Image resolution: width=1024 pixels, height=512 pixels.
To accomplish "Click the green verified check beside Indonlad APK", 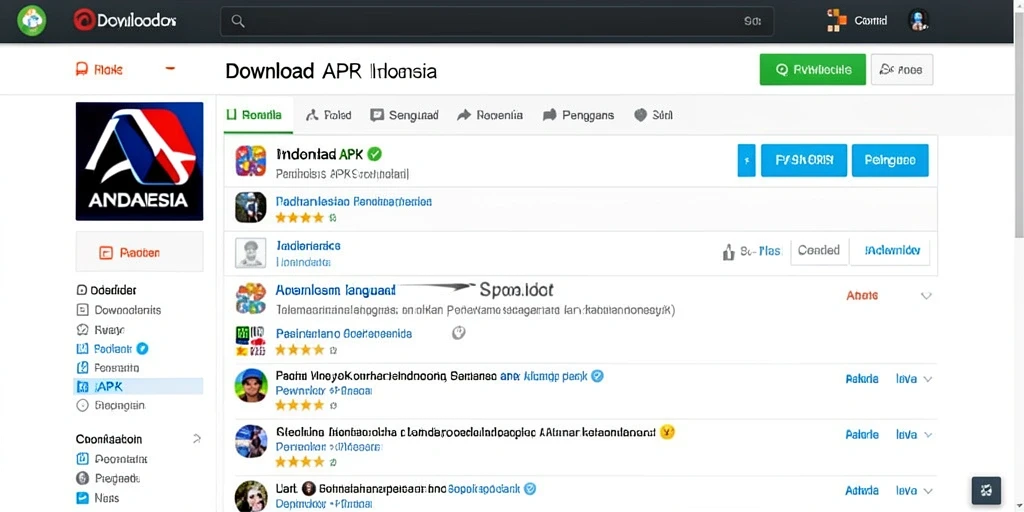I will (375, 154).
